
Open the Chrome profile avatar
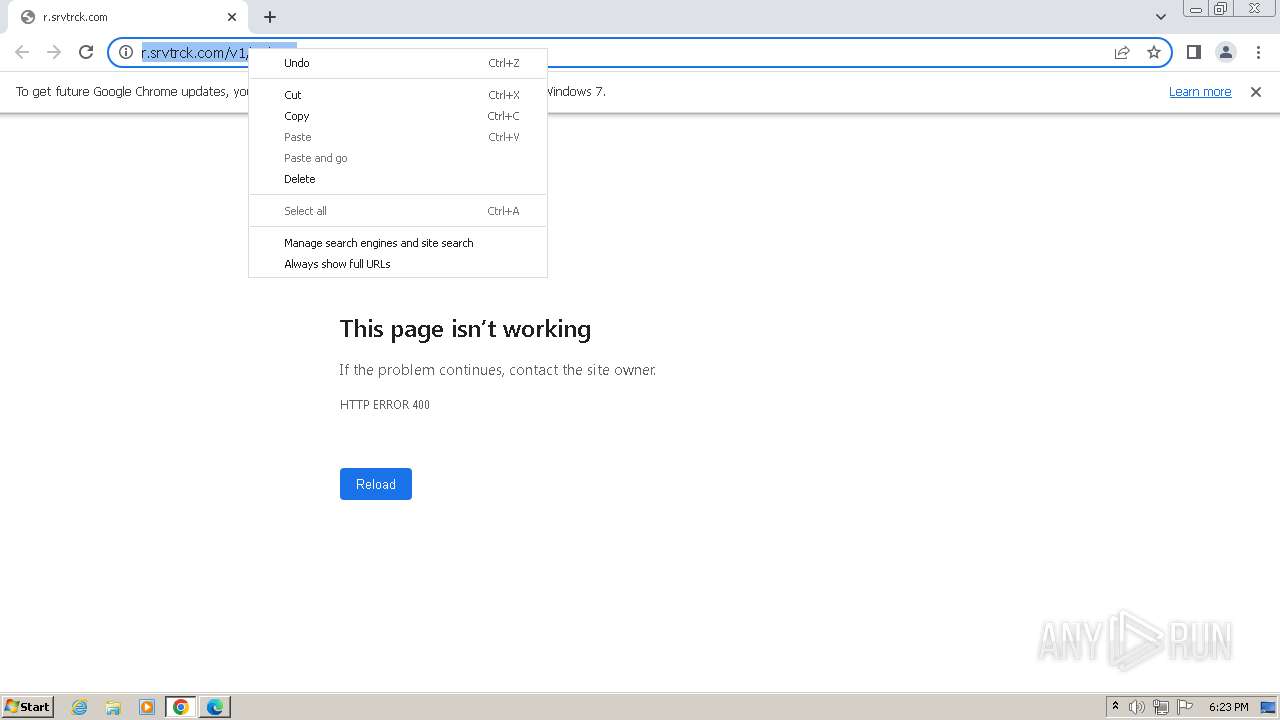[x=1225, y=52]
